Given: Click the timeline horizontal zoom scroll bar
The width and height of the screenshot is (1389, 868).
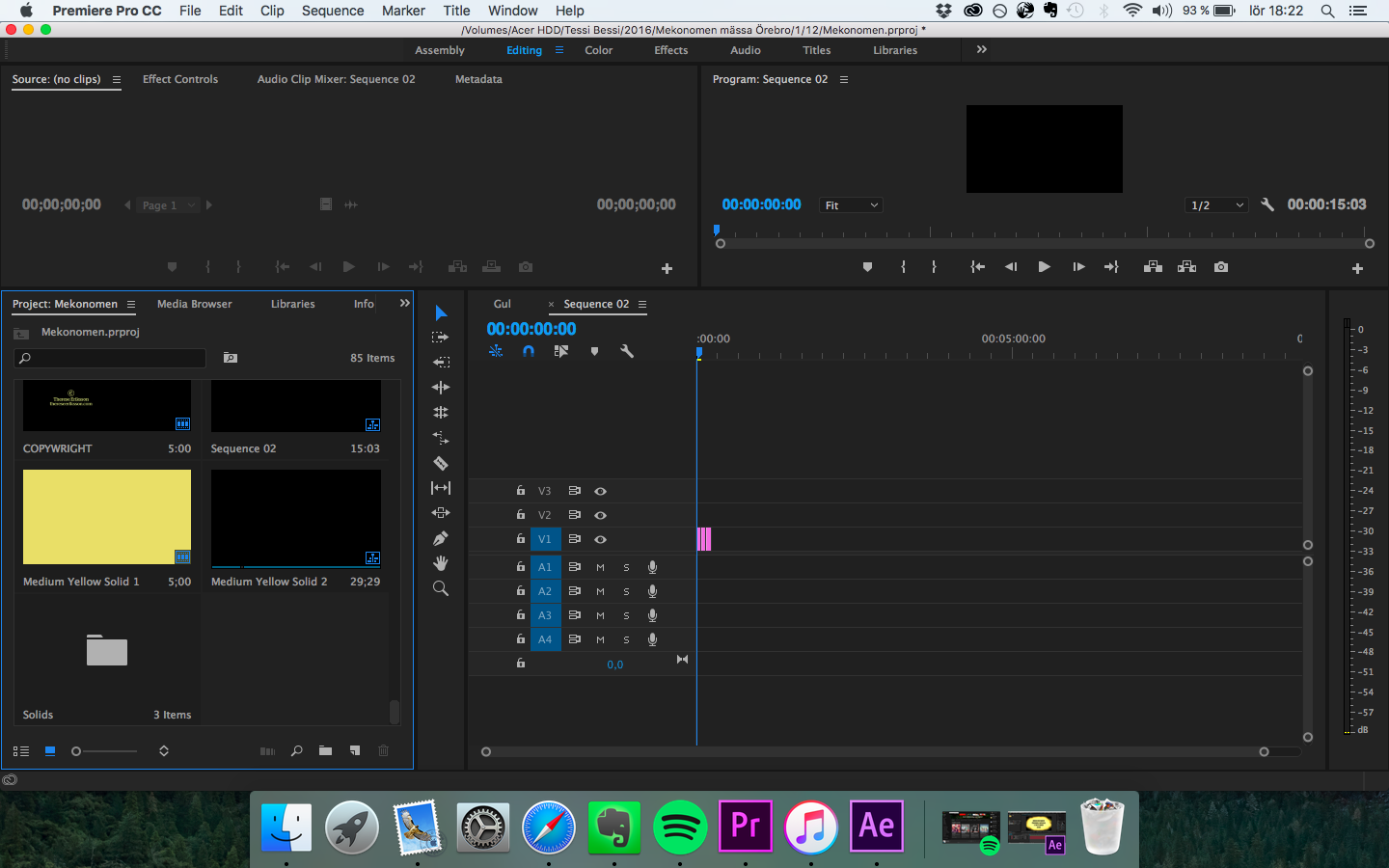Looking at the screenshot, I should point(875,752).
